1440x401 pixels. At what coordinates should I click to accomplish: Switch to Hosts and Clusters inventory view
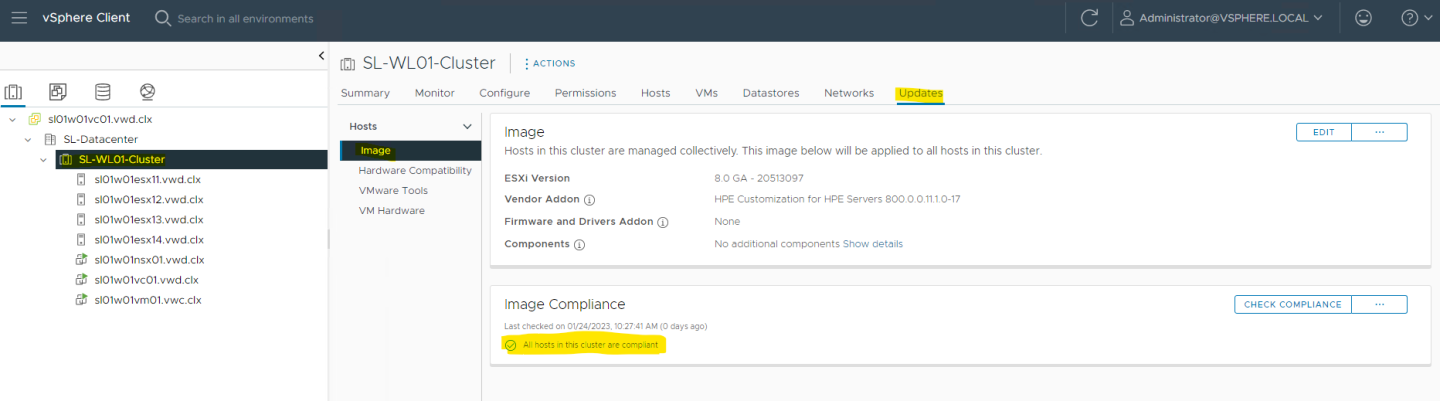tap(14, 92)
